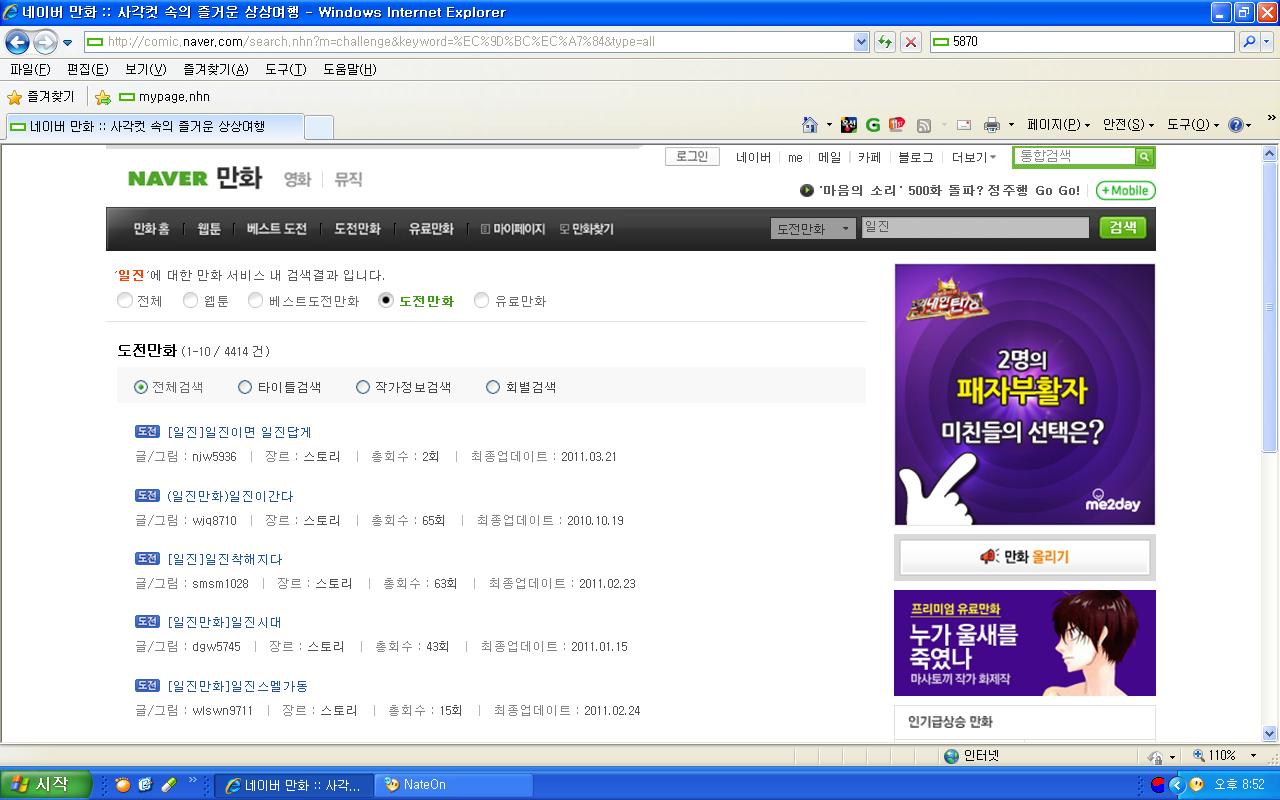Select the 웹툰 radio button
1280x800 pixels.
tap(190, 300)
